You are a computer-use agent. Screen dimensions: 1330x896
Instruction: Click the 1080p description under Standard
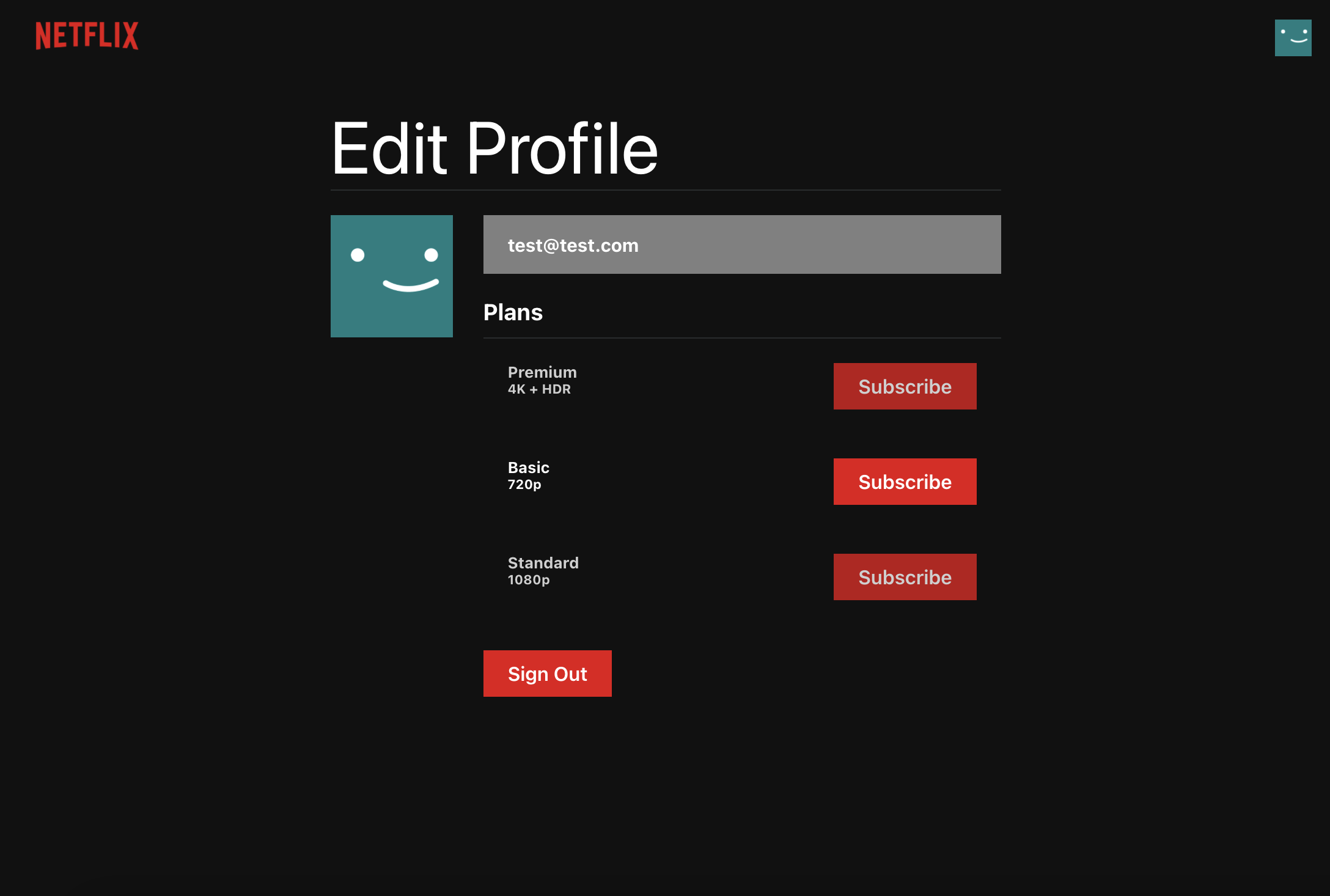click(x=529, y=579)
